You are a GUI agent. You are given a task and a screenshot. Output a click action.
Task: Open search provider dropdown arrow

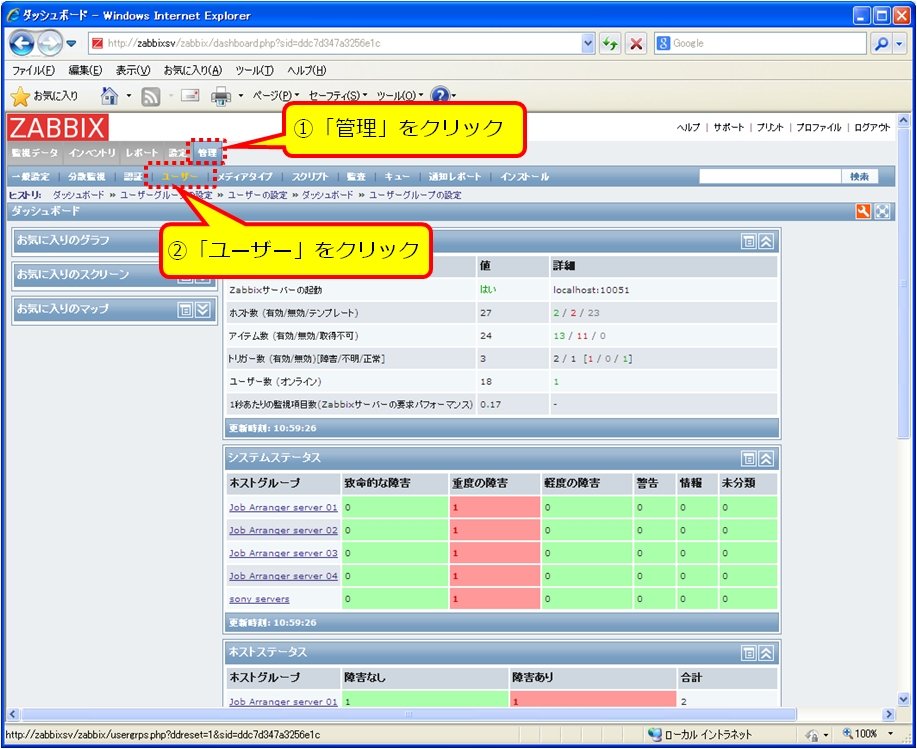[x=899, y=43]
